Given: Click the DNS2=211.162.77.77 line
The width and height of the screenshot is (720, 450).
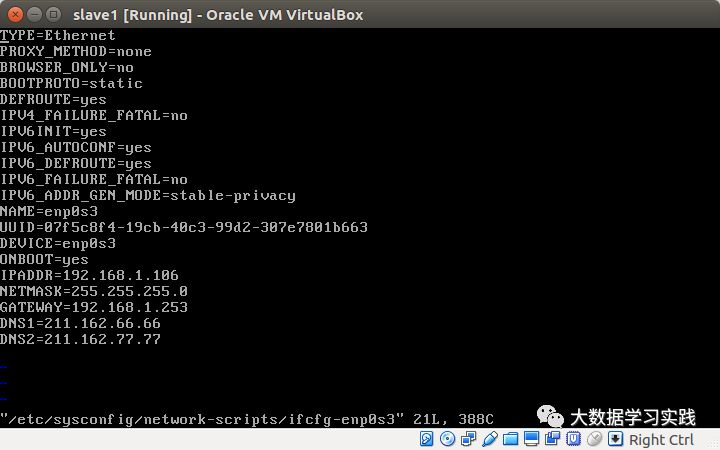Looking at the screenshot, I should tap(80, 340).
